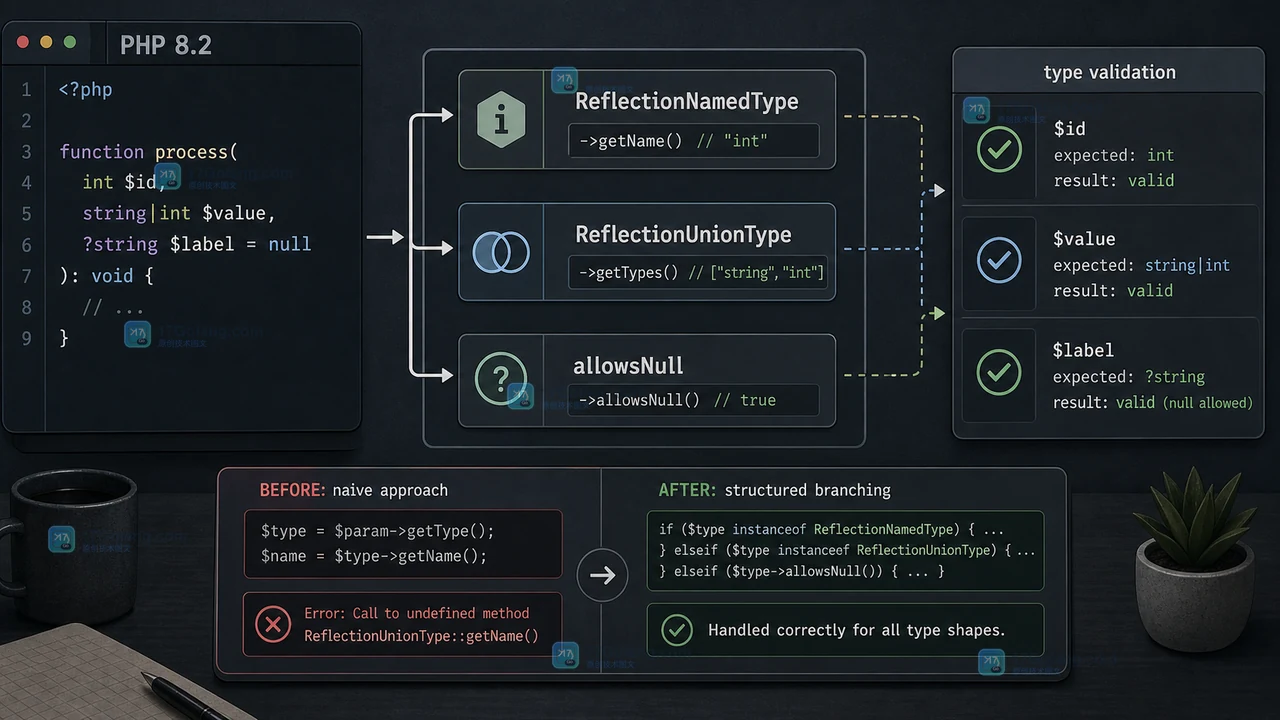Screen dimensions: 1280x720
Task: Click 'function process(' code line
Action: [148, 152]
